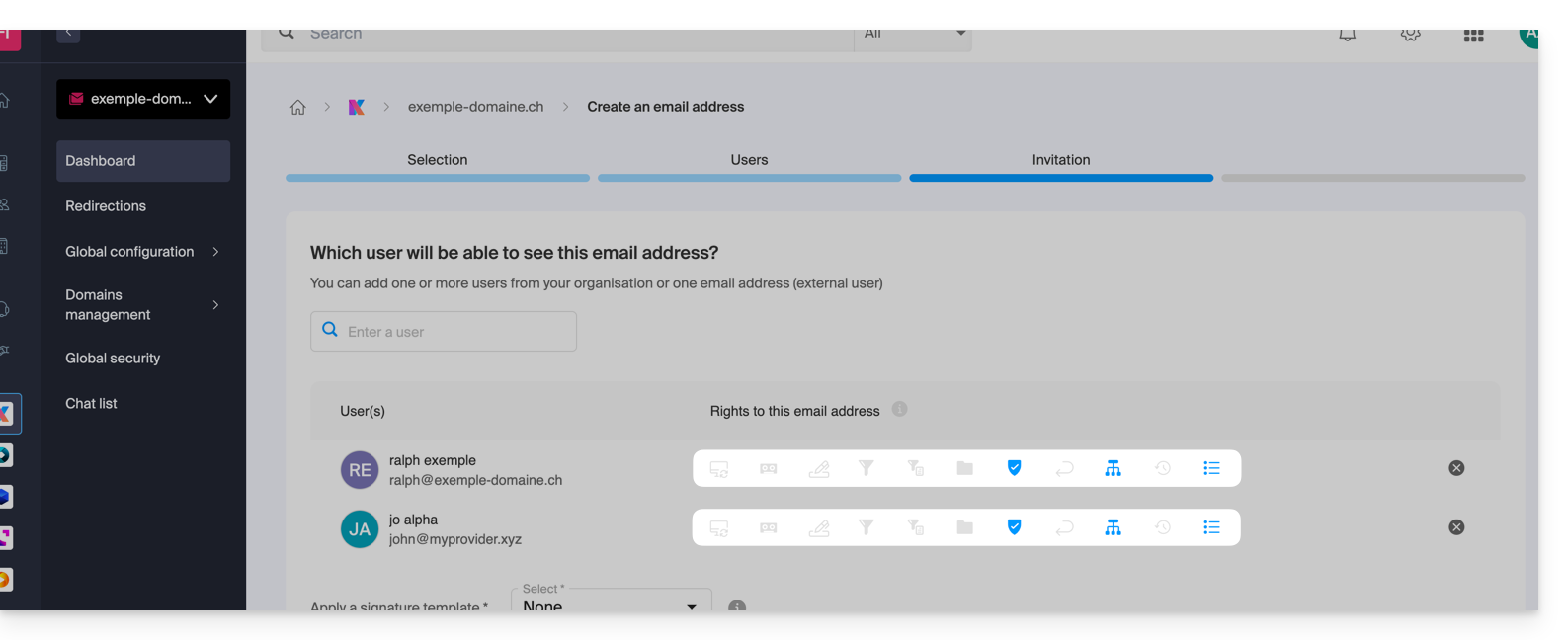
Task: Click the info icon beside Rights header
Action: 899,409
